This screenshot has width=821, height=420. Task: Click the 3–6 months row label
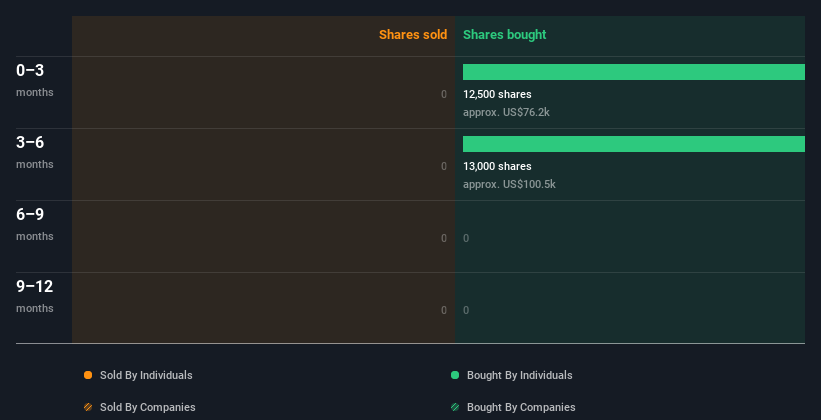(x=35, y=152)
